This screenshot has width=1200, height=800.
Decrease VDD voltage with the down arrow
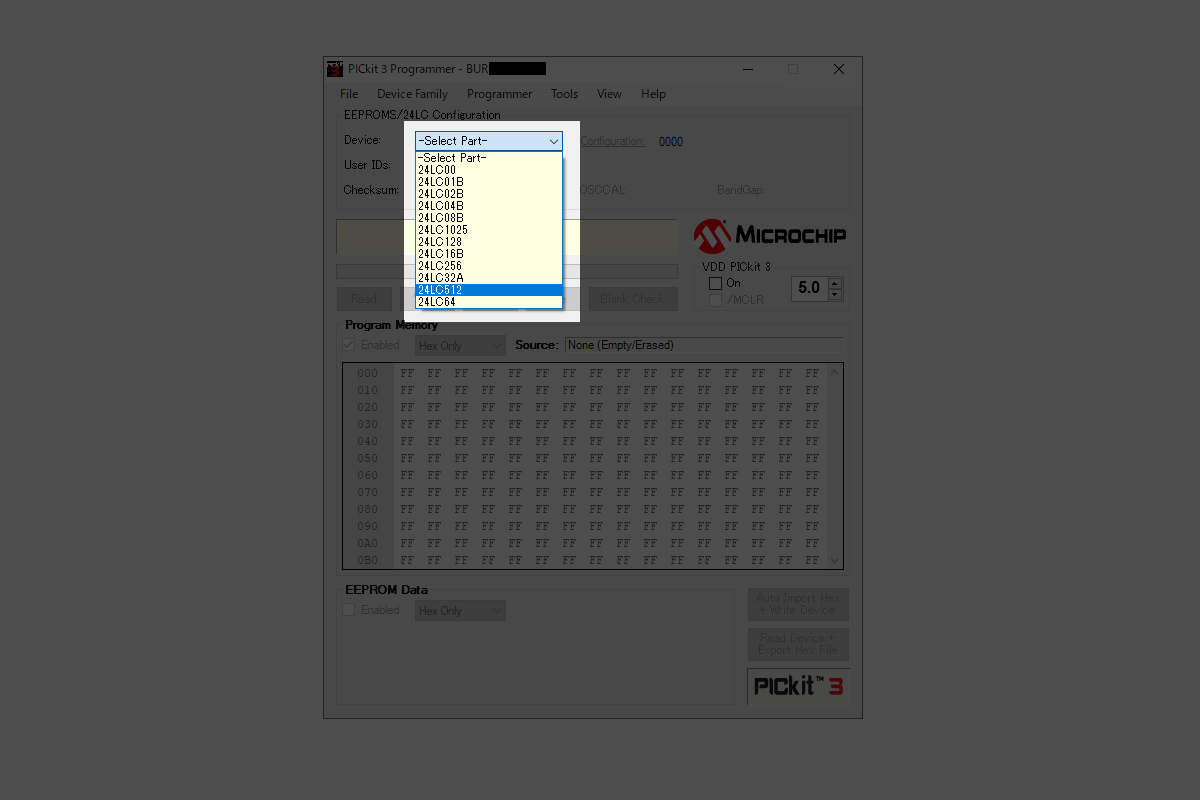click(x=836, y=294)
